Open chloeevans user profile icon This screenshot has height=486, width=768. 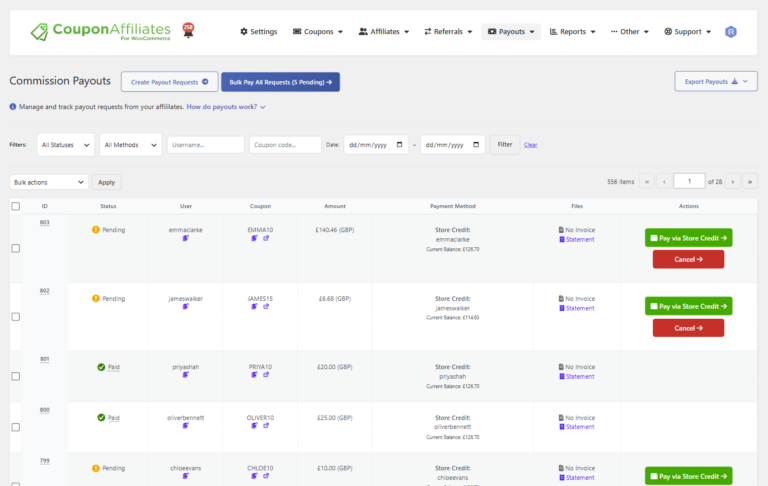click(186, 476)
